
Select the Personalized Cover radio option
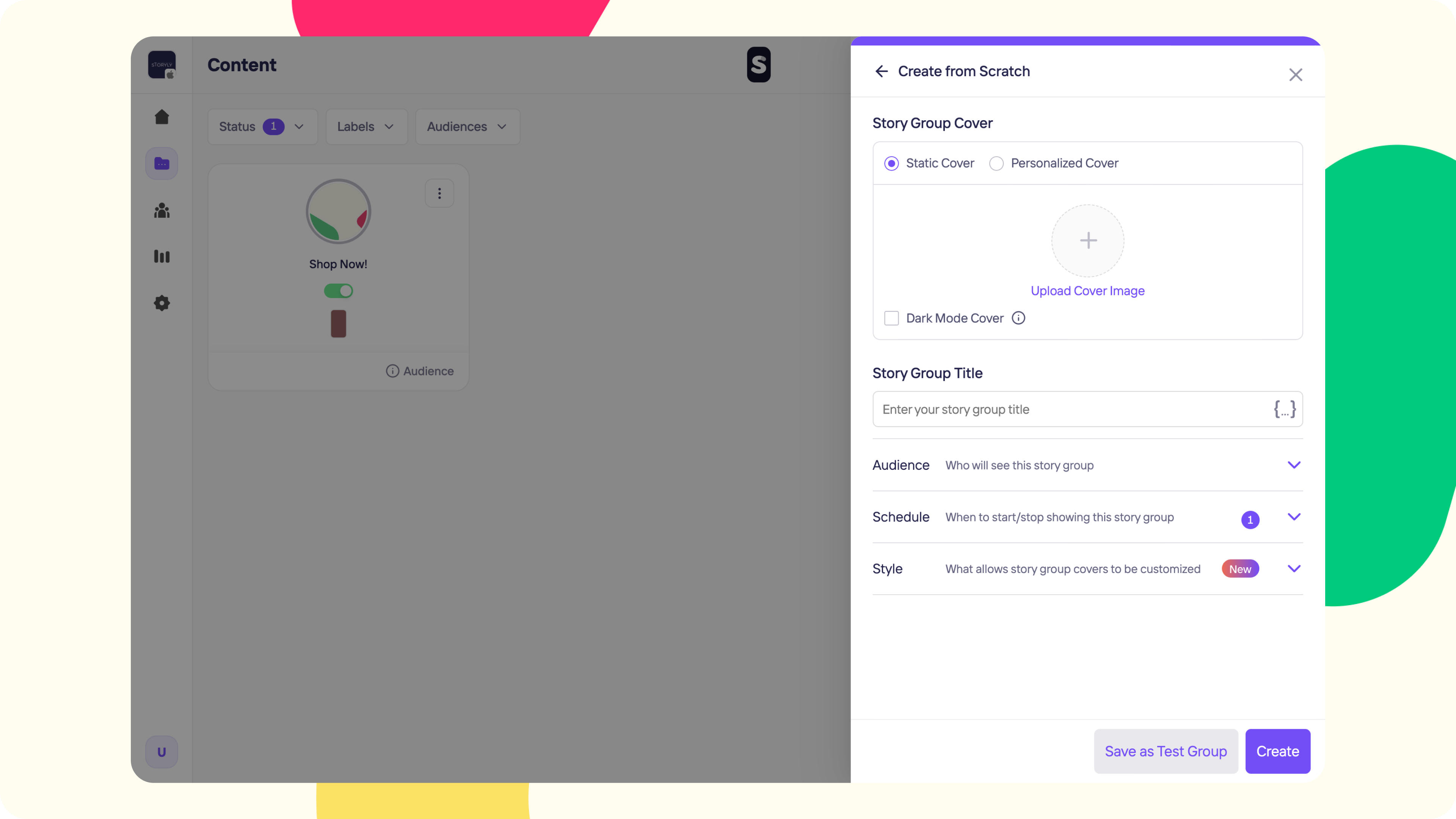point(996,163)
